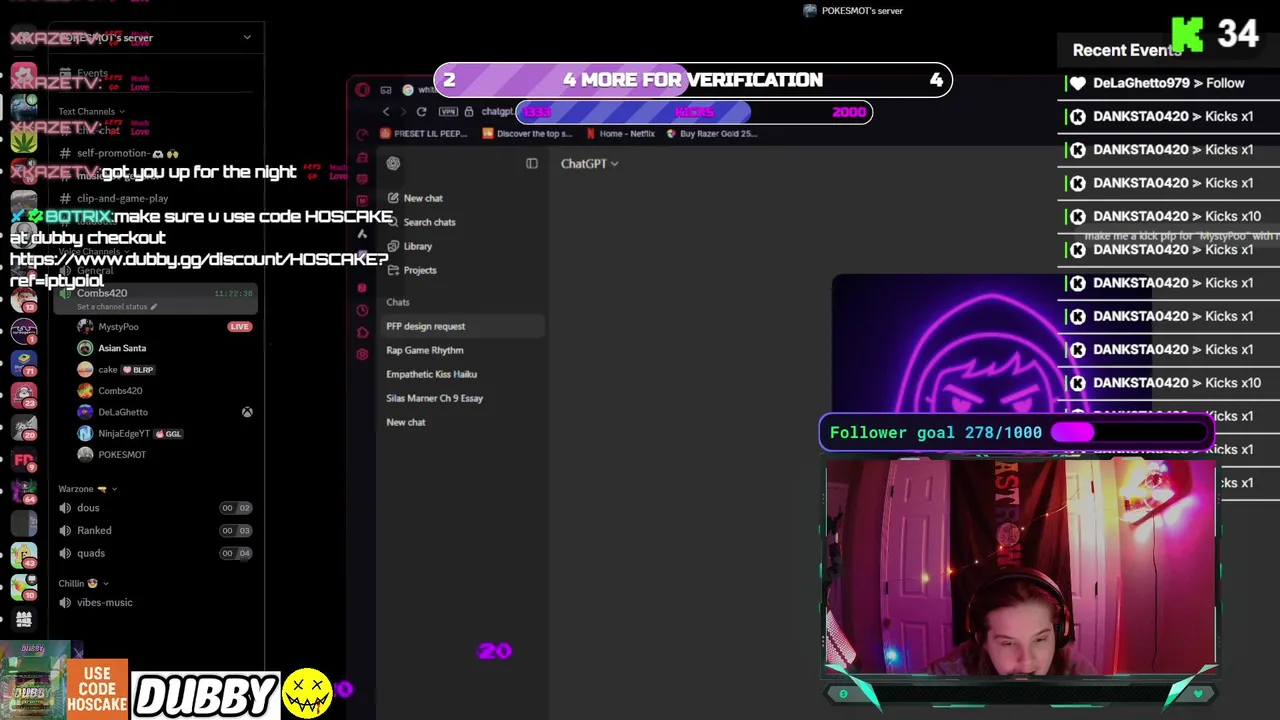The height and width of the screenshot is (720, 1280).
Task: Open FD server icon with 9 badge
Action: (24, 460)
